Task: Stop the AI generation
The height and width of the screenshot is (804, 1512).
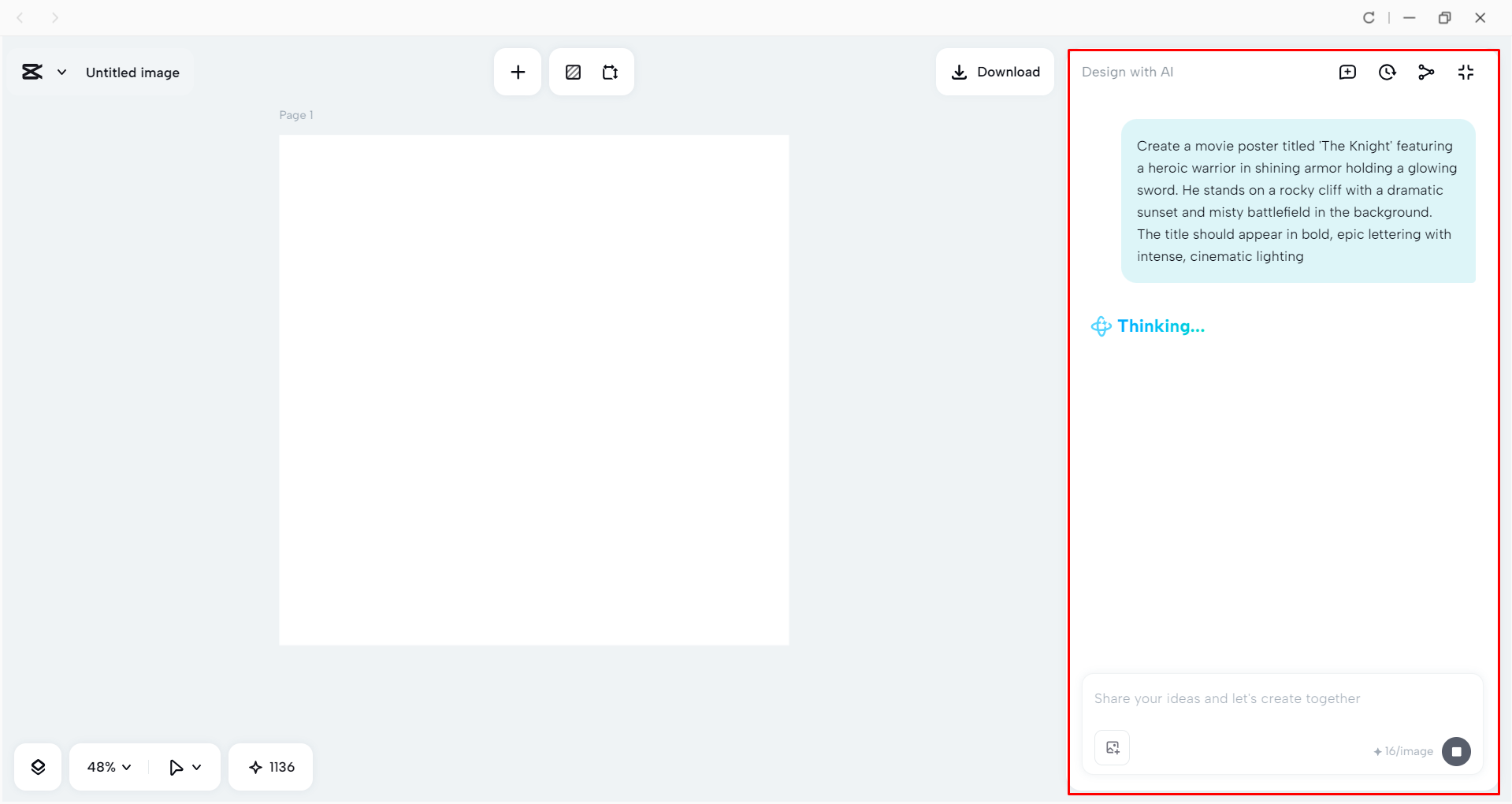Action: 1456,751
